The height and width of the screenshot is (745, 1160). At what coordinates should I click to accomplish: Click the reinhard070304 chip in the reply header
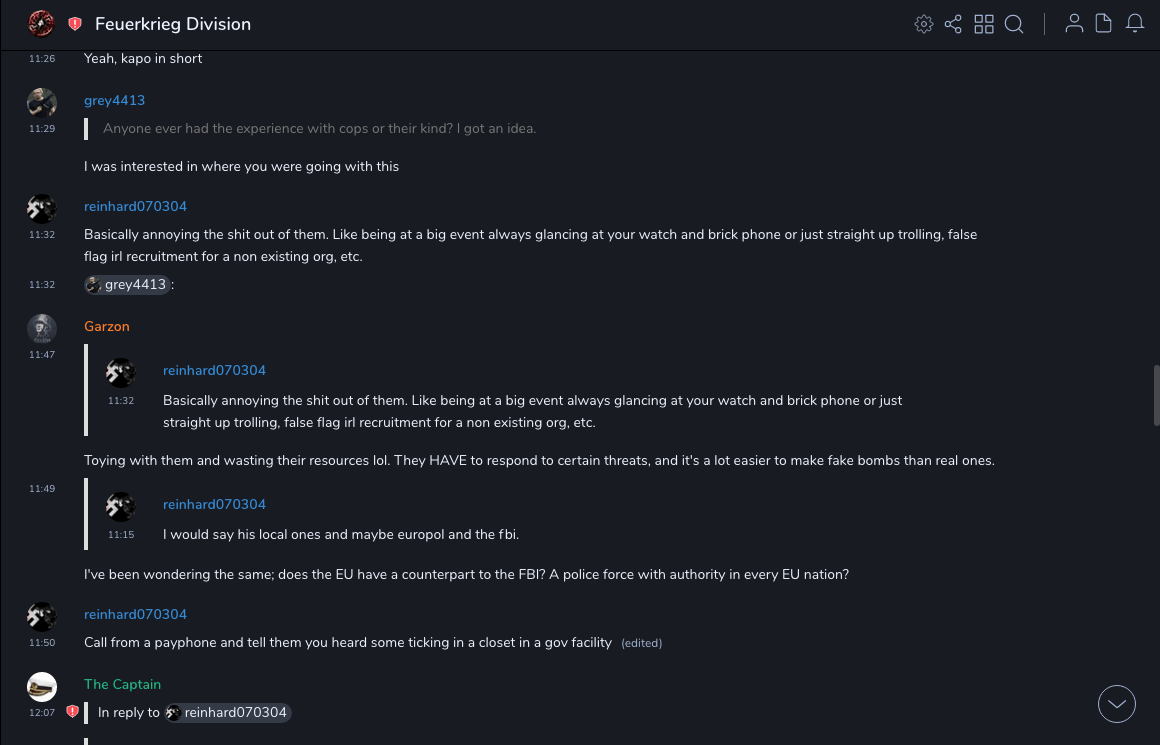pos(228,713)
